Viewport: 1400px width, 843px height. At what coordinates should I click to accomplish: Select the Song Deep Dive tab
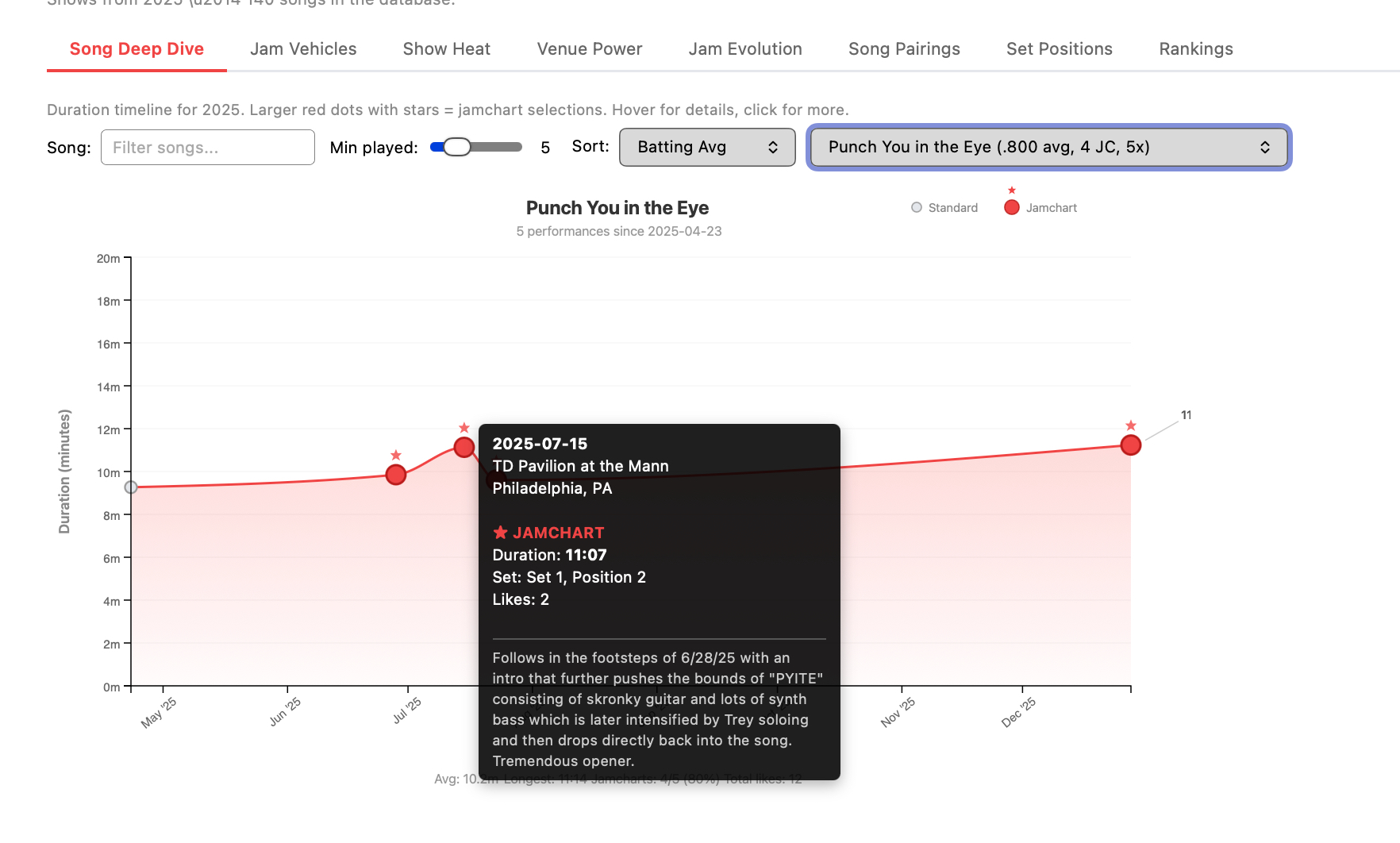click(x=137, y=49)
